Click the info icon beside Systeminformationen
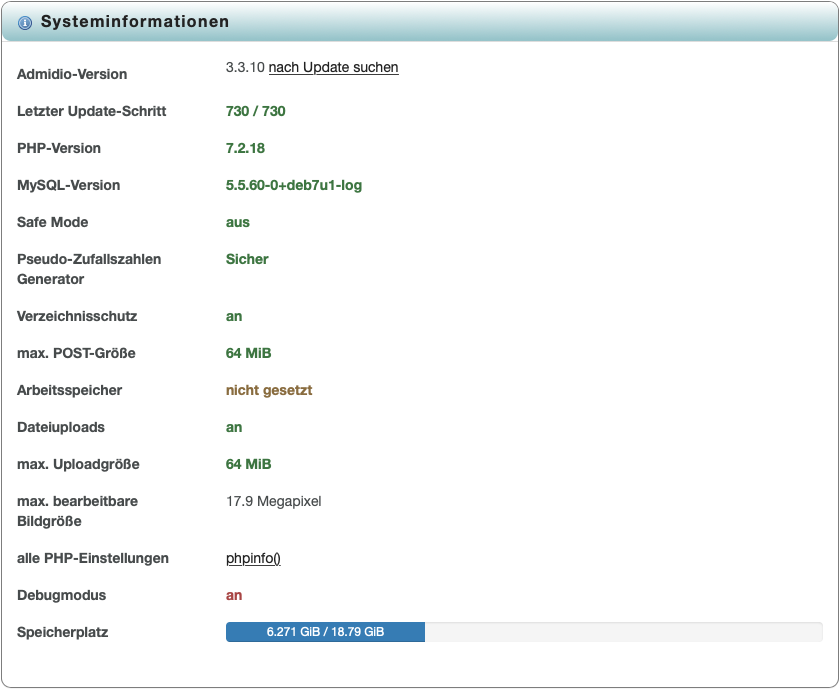Screen dimensions: 840x693 pos(25,22)
